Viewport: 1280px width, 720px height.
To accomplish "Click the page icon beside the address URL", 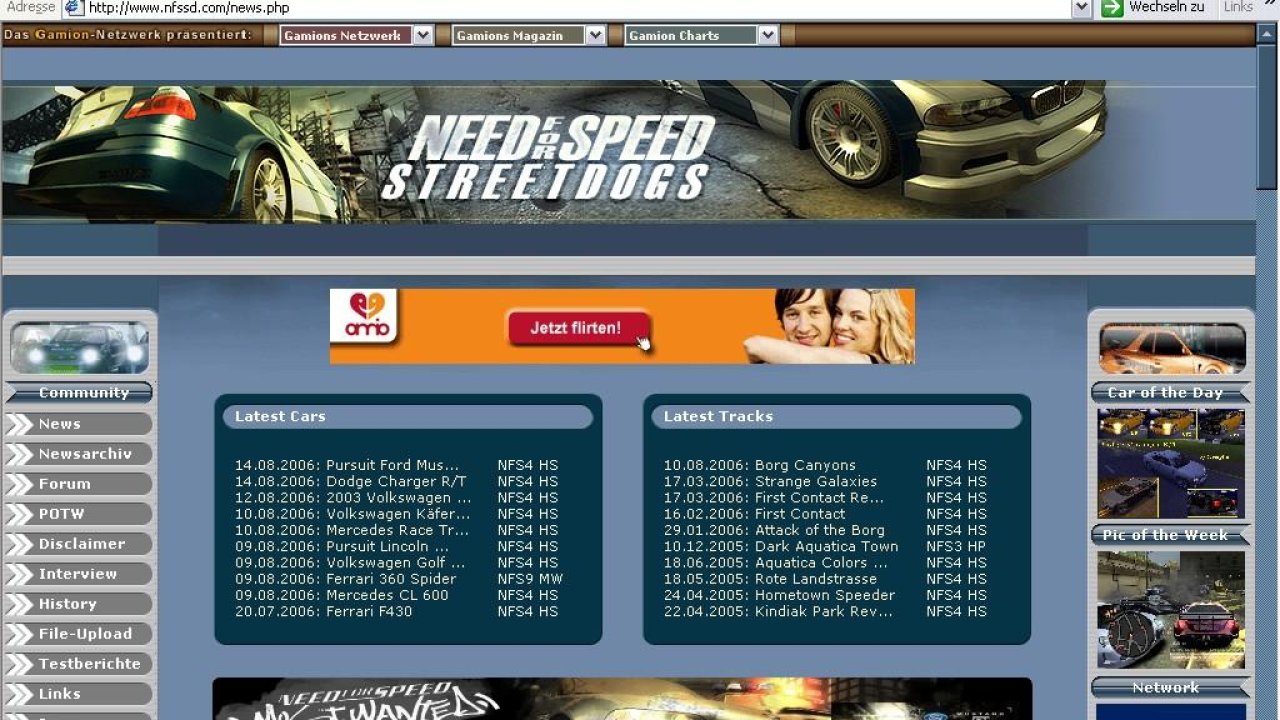I will (74, 8).
